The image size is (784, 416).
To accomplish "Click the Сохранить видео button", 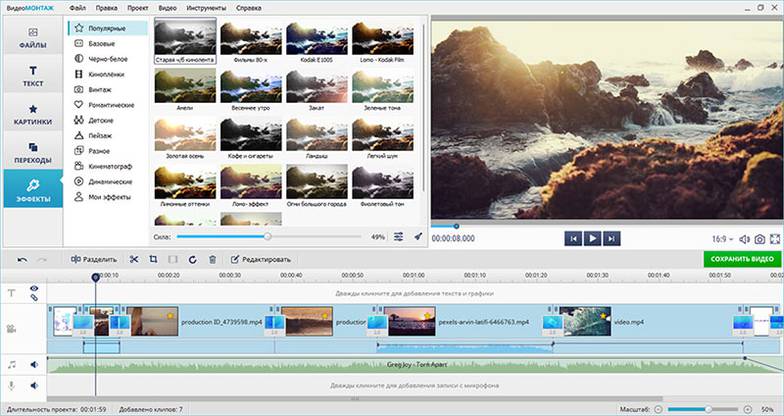I will pyautogui.click(x=742, y=259).
